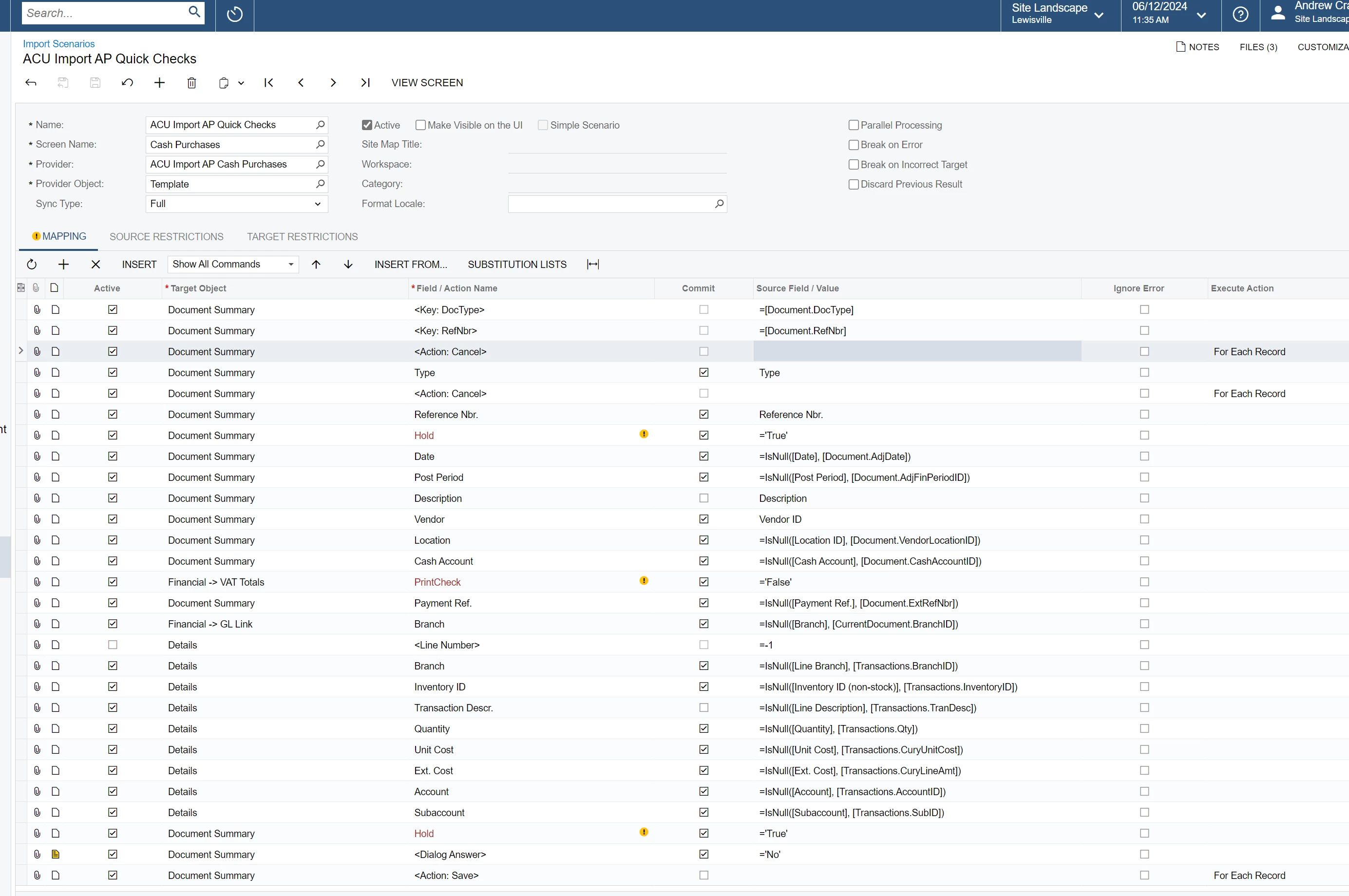The width and height of the screenshot is (1349, 896).
Task: Go to the last record
Action: click(x=365, y=83)
